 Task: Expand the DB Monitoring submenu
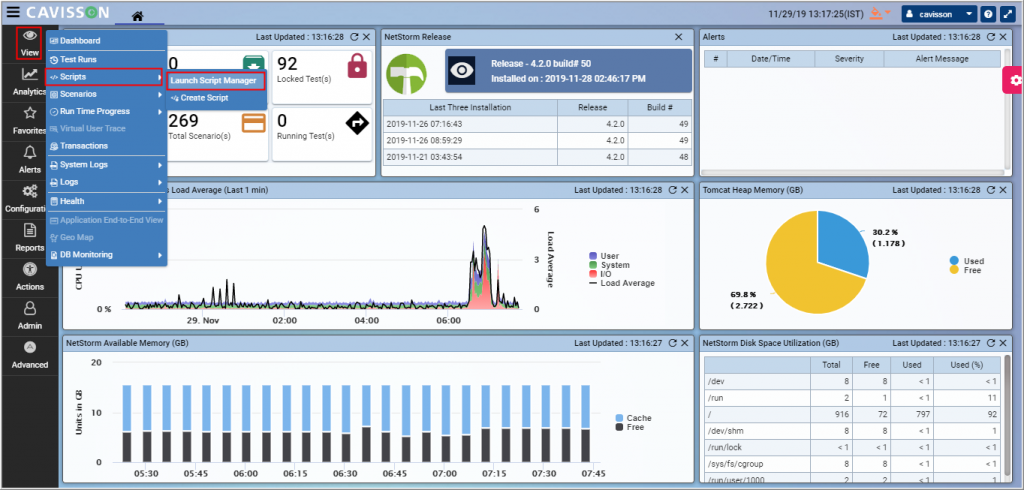coord(106,255)
